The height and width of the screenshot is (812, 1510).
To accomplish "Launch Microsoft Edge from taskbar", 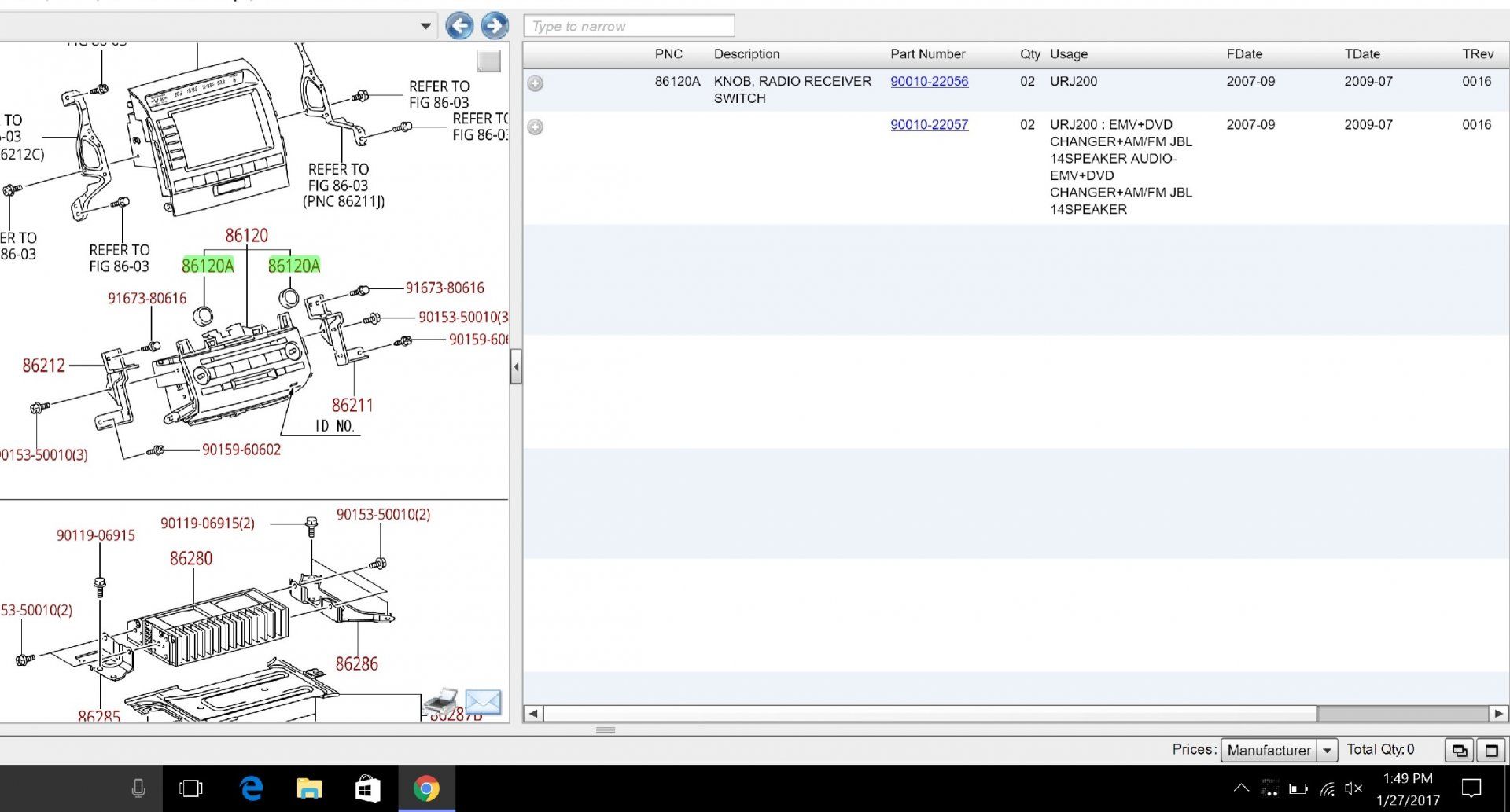I will (x=251, y=788).
